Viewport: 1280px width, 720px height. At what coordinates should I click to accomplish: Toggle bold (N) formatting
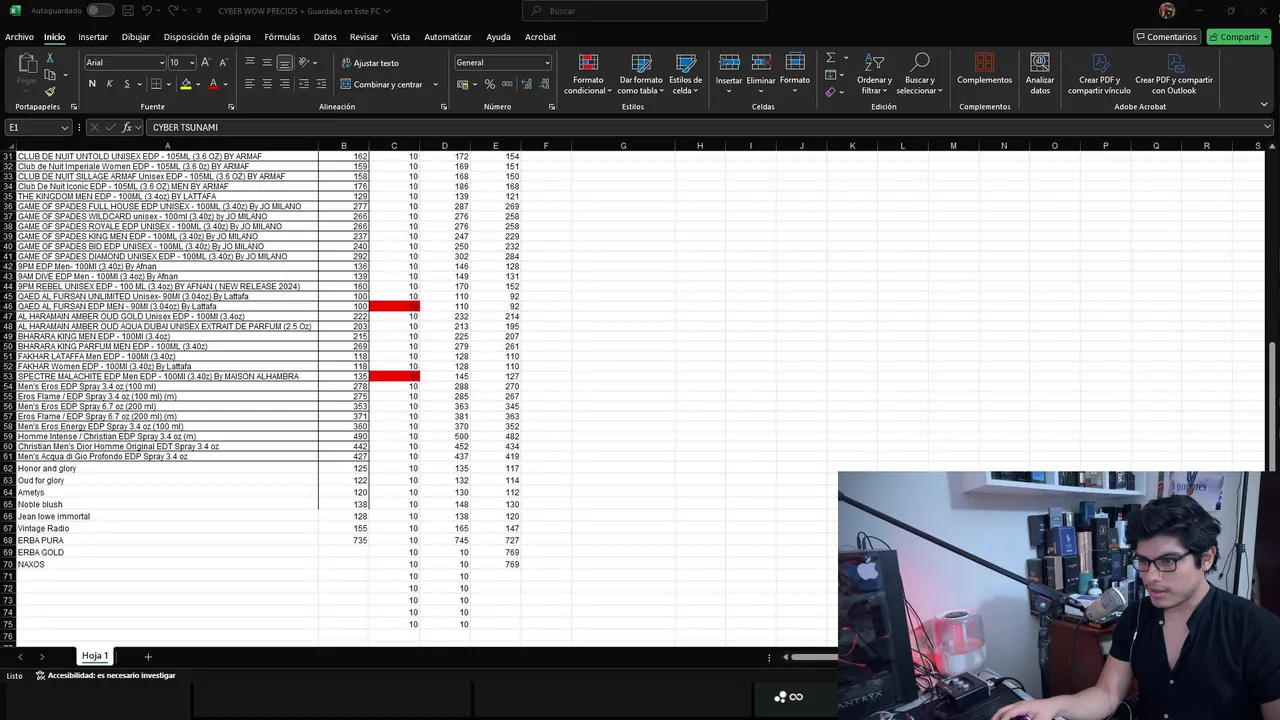point(92,84)
